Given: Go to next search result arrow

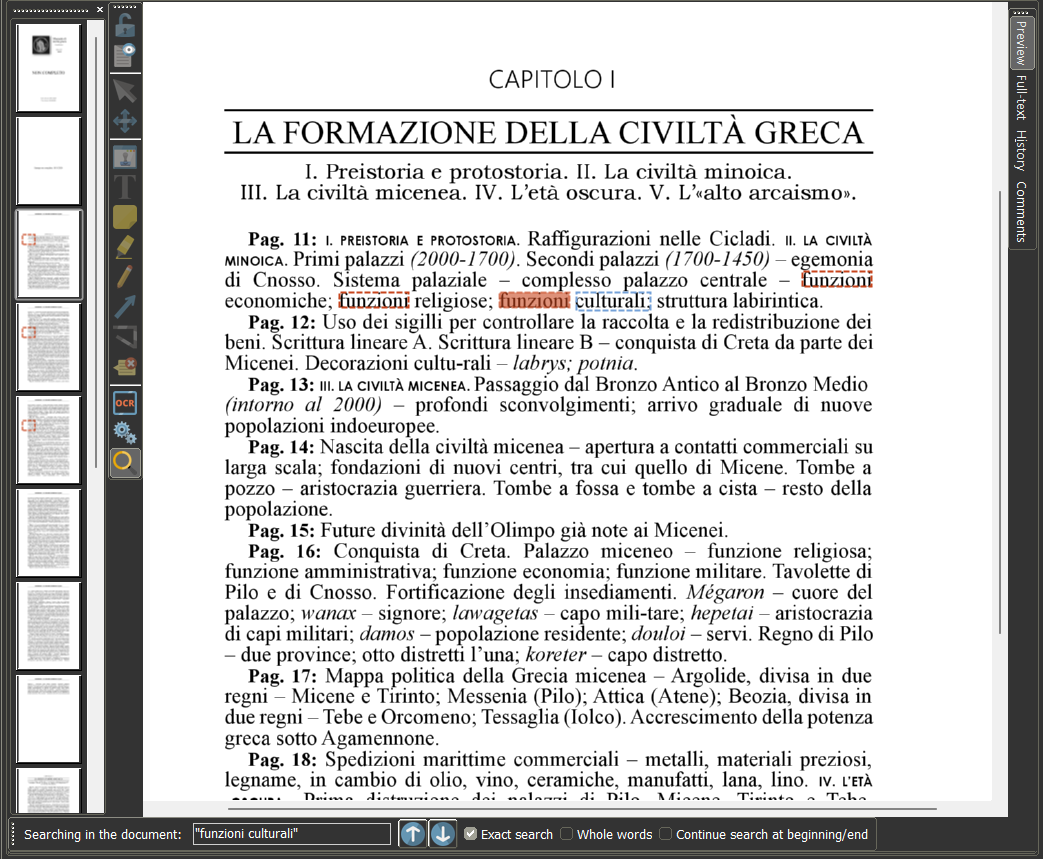Looking at the screenshot, I should (x=442, y=834).
